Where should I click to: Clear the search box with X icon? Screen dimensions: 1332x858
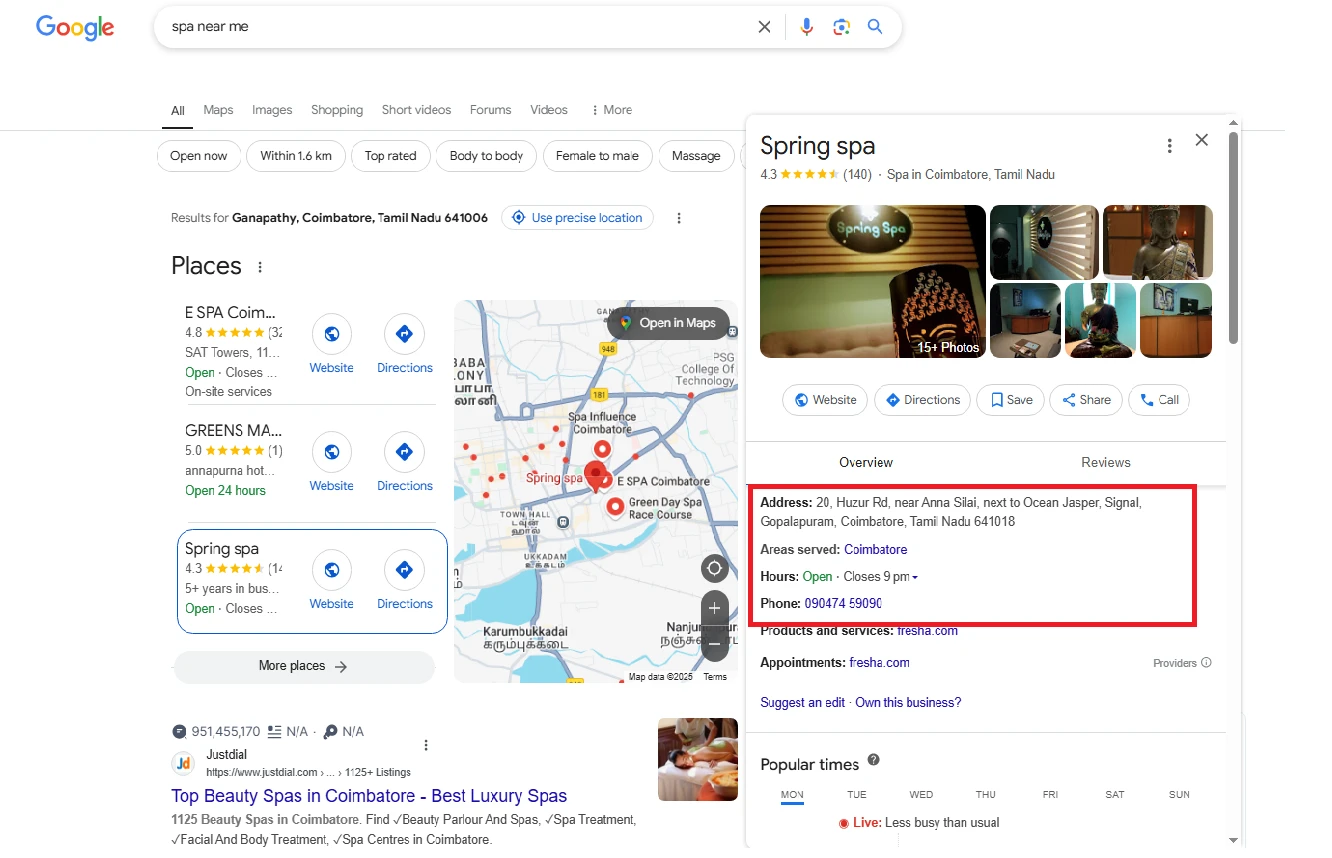click(764, 27)
